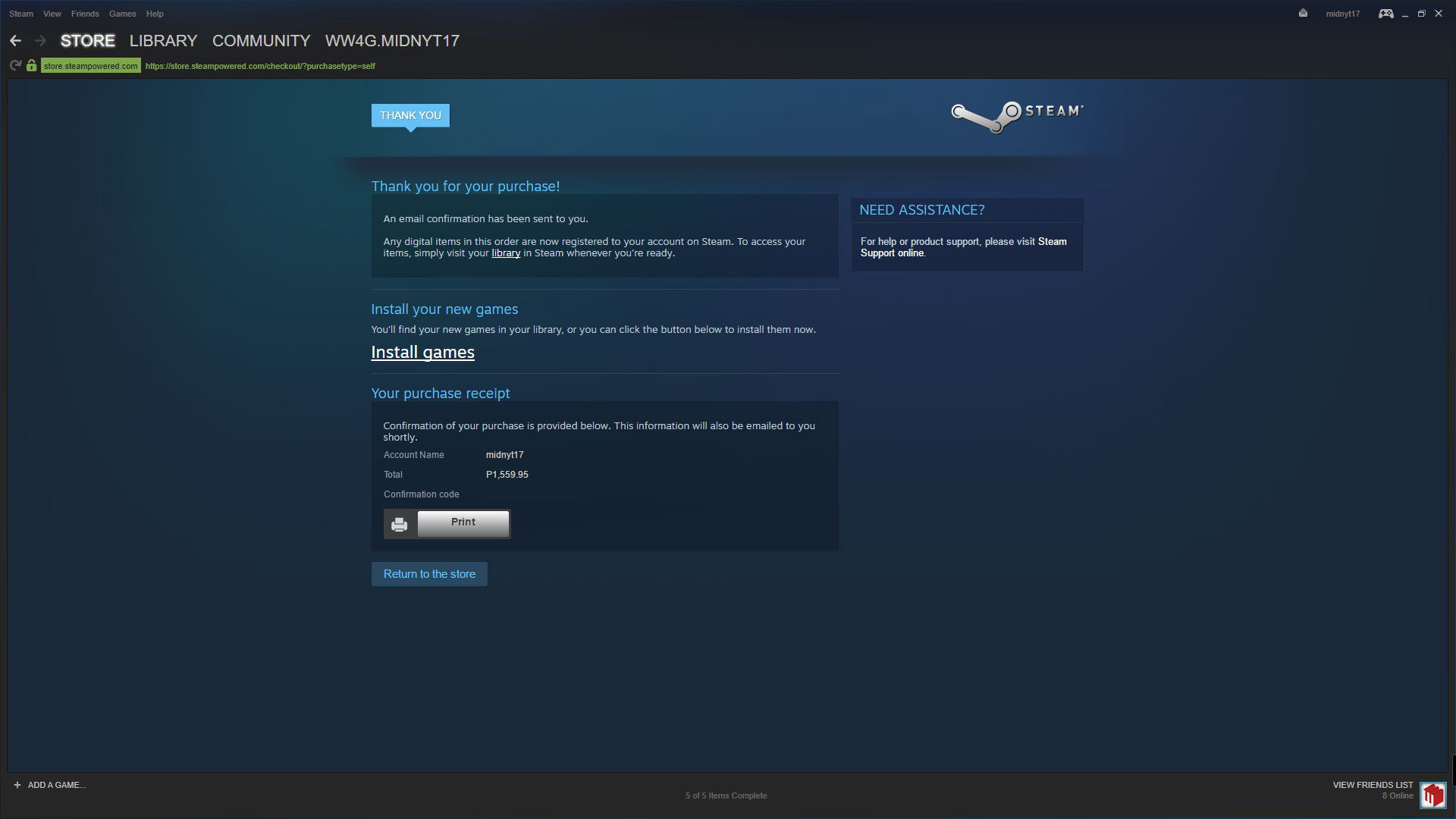Click the Install games link
Image resolution: width=1456 pixels, height=819 pixels.
pyautogui.click(x=422, y=353)
